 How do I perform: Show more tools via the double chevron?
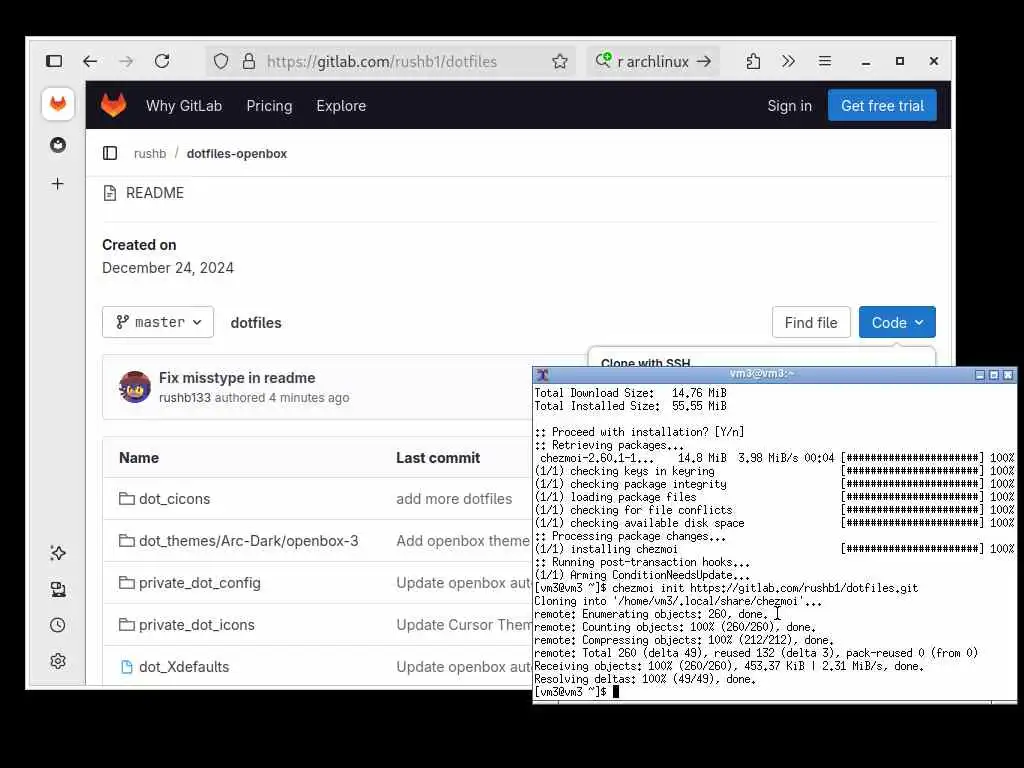[x=788, y=61]
